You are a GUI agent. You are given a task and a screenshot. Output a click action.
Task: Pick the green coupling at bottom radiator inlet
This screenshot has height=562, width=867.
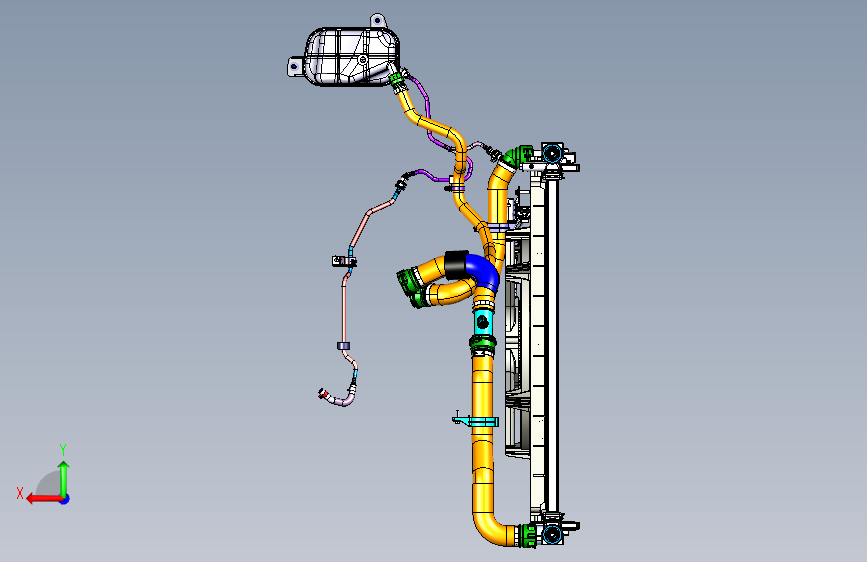(527, 535)
